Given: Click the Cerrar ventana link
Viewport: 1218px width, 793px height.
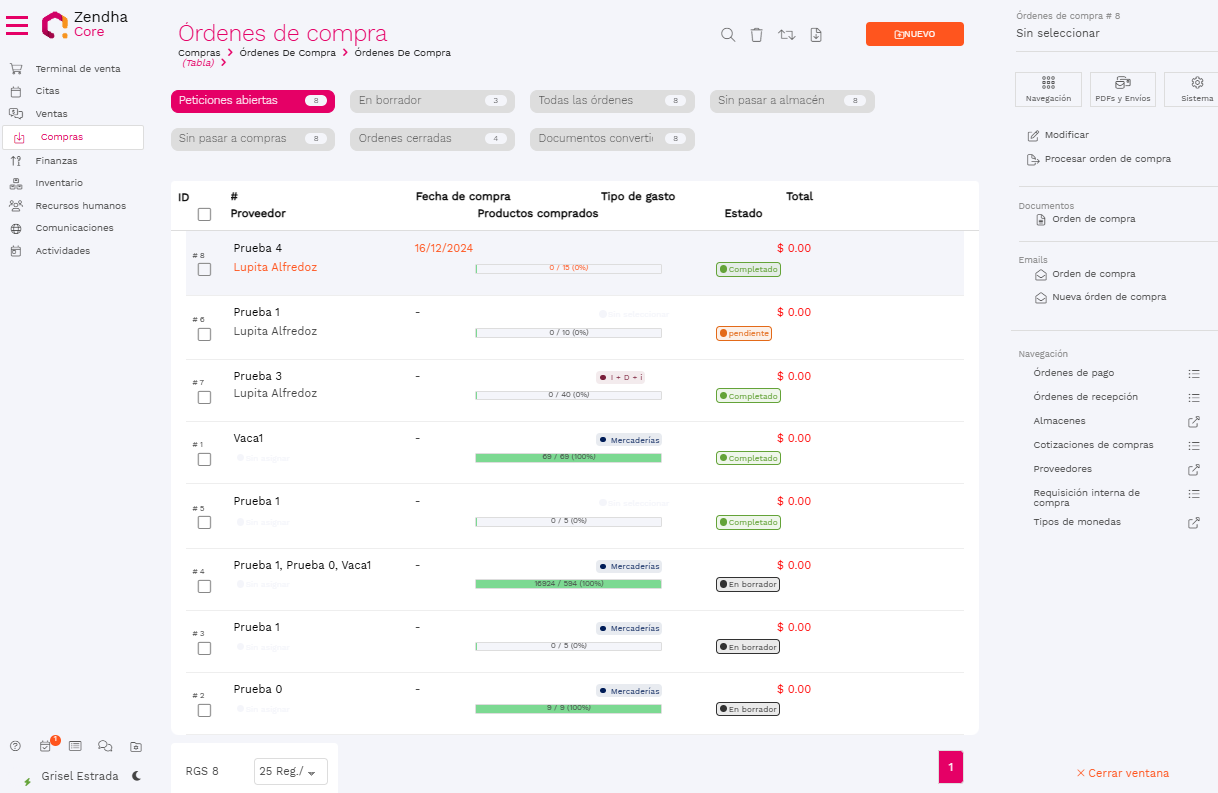Looking at the screenshot, I should click(x=1122, y=773).
